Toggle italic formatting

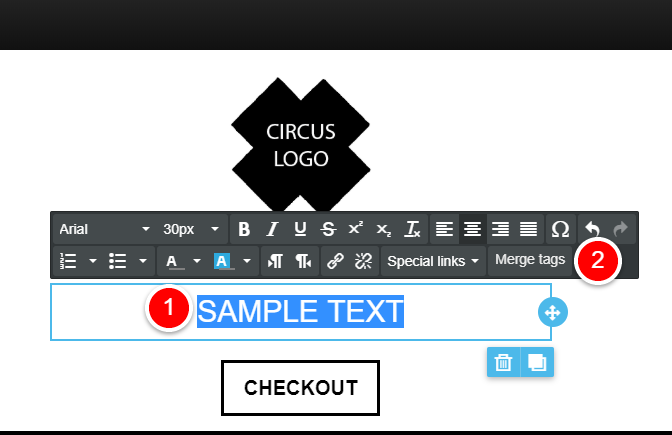click(272, 229)
